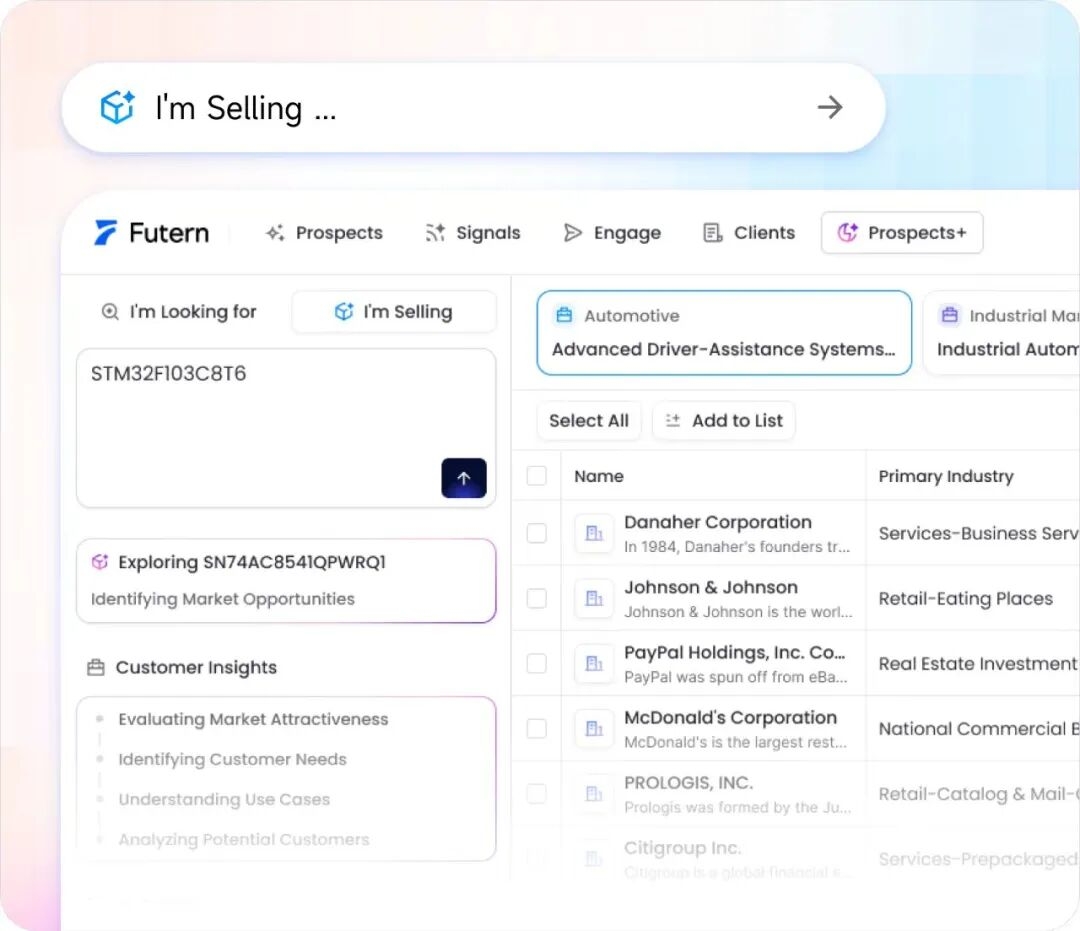The image size is (1080, 931).
Task: Click Add to List button
Action: (724, 421)
